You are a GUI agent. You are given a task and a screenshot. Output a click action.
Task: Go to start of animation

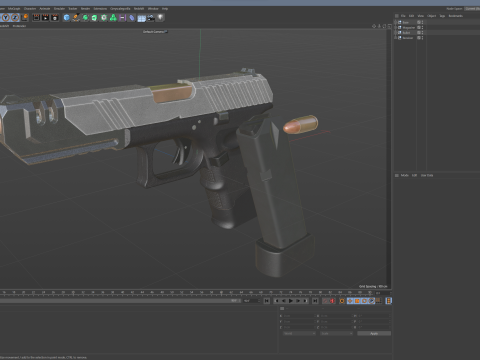(267, 301)
